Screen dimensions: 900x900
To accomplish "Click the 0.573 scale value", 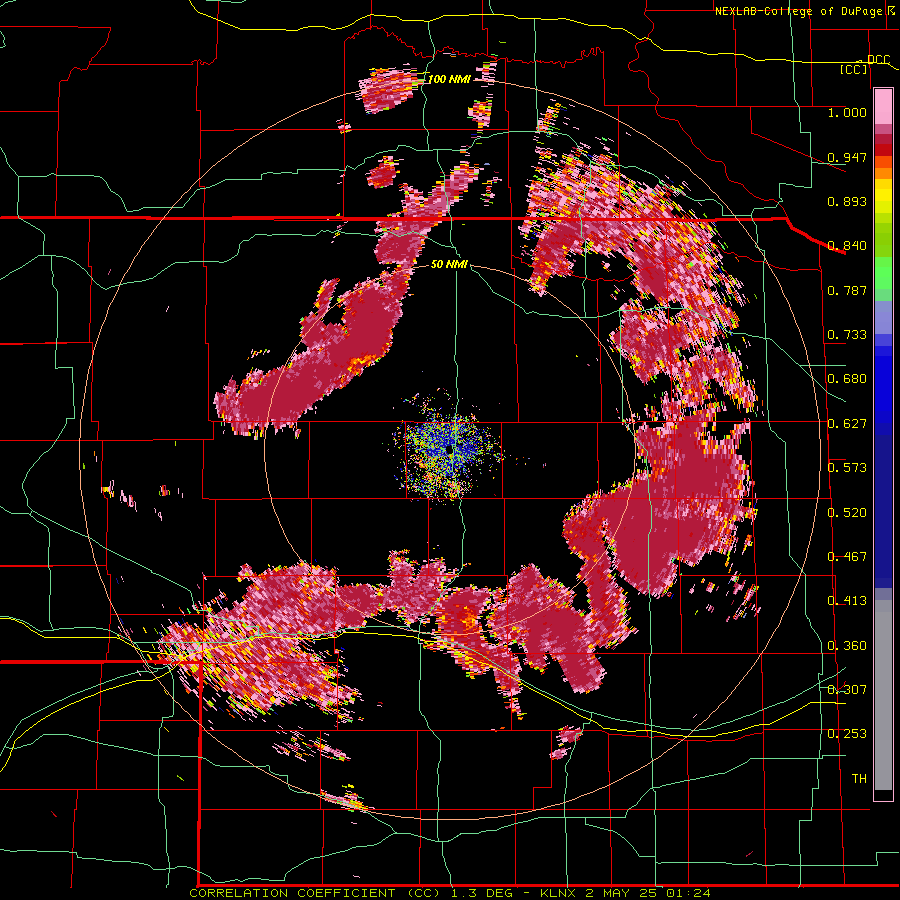I will point(847,468).
